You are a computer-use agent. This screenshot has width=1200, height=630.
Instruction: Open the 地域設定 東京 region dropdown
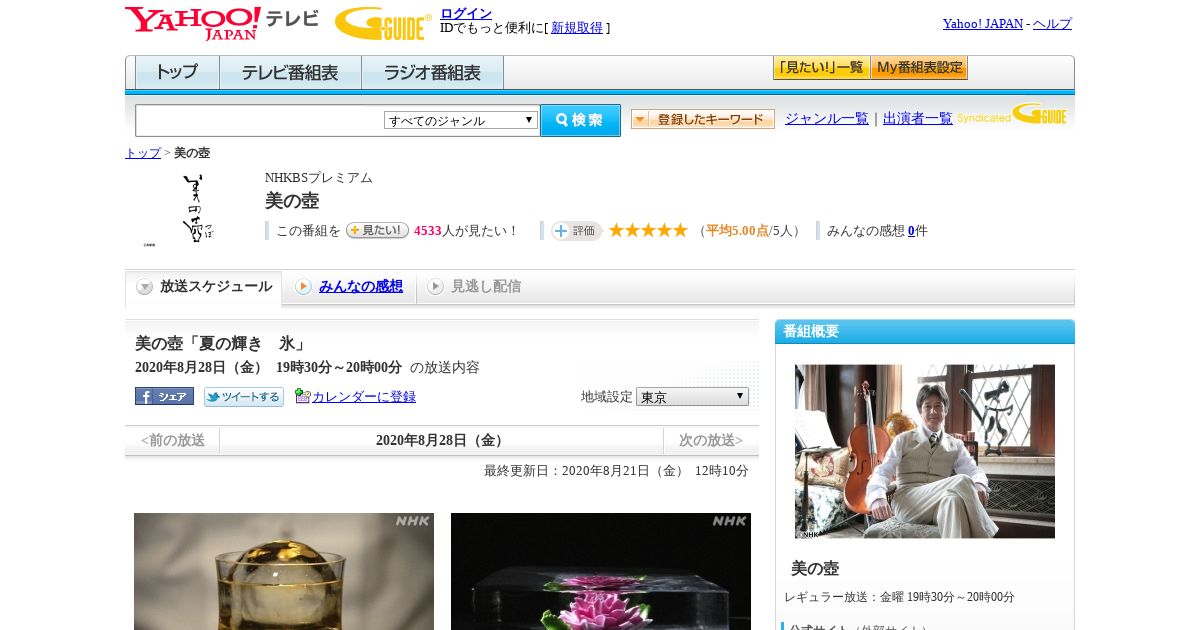tap(692, 396)
